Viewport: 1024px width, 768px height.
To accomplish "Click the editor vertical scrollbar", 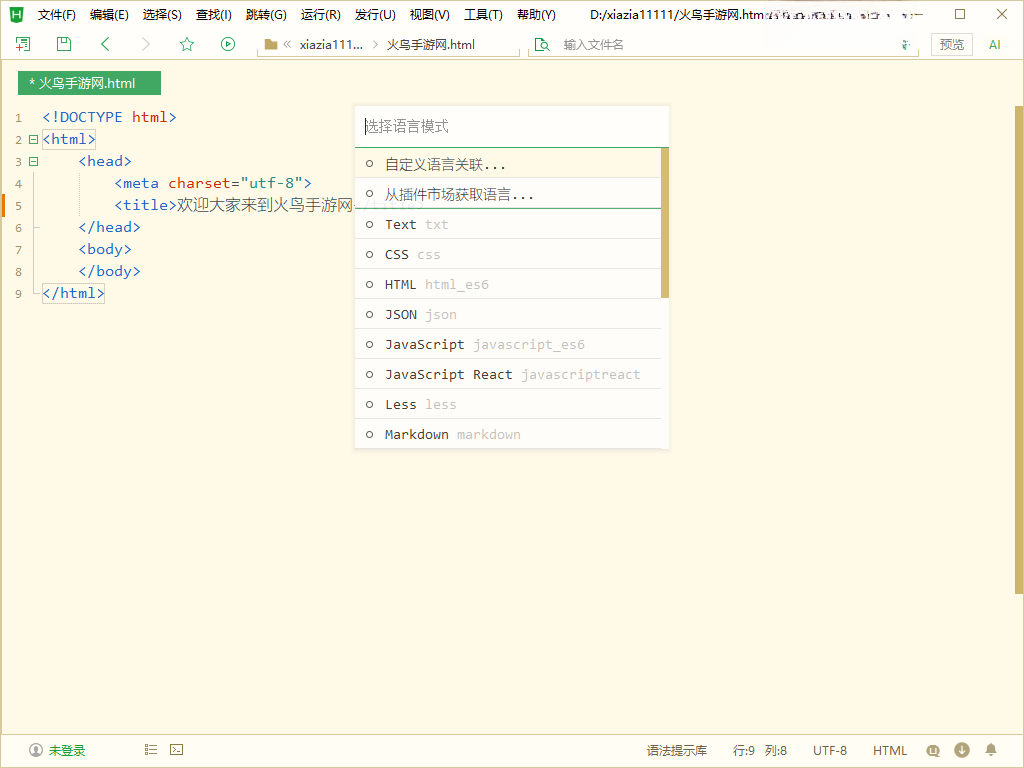I will pos(1019,349).
